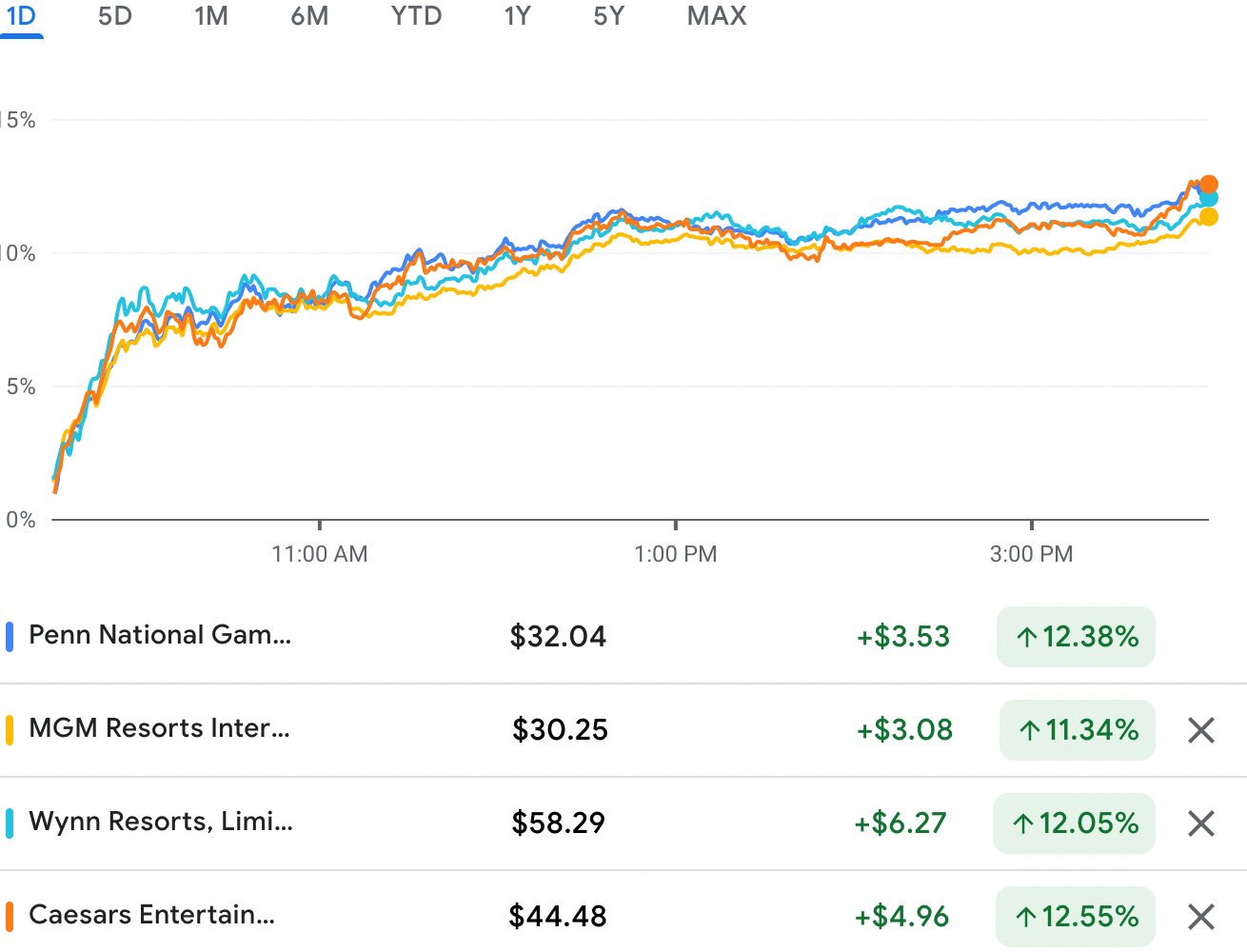Switch to the 1M time range
Image resolution: width=1247 pixels, height=952 pixels.
pyautogui.click(x=211, y=16)
